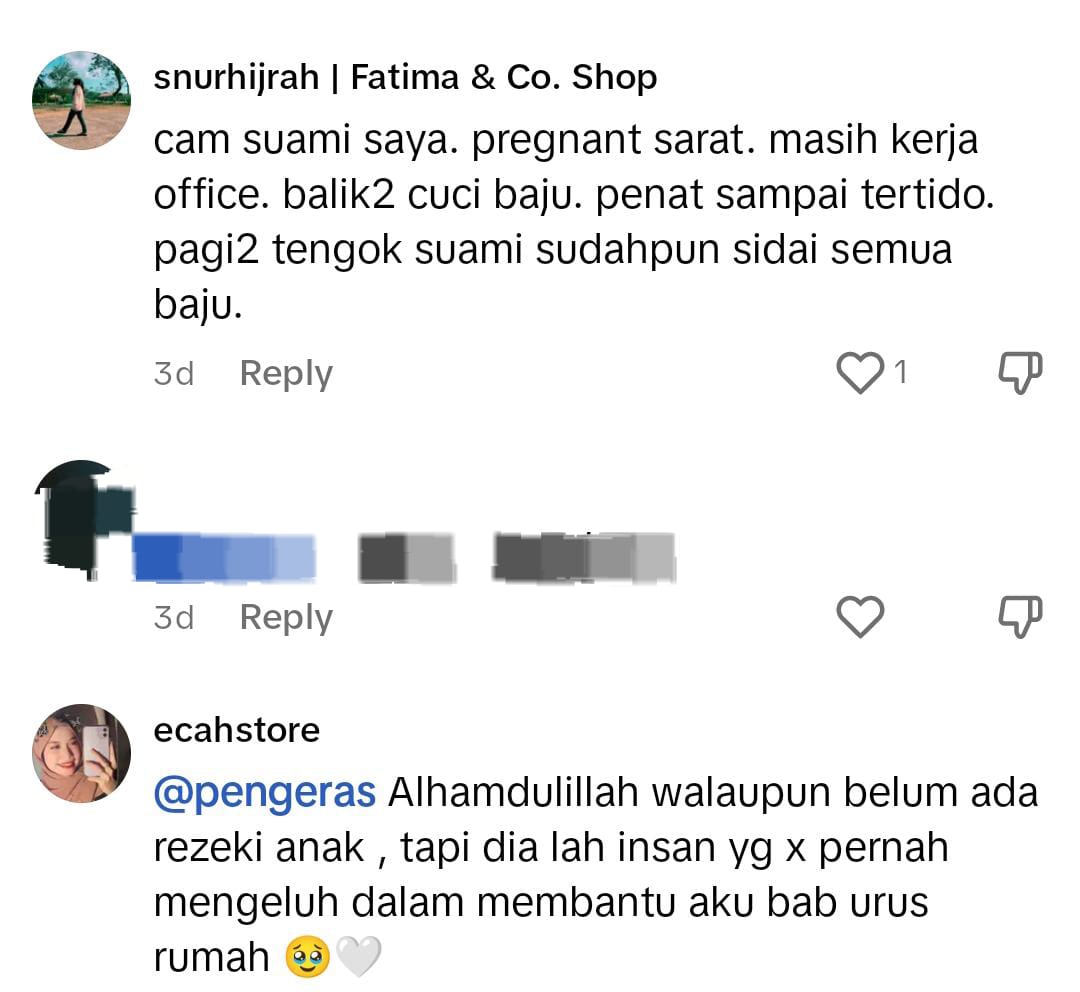The image size is (1080, 992).
Task: Select the 3d timestamp under snurhijrah's comment
Action: (174, 374)
